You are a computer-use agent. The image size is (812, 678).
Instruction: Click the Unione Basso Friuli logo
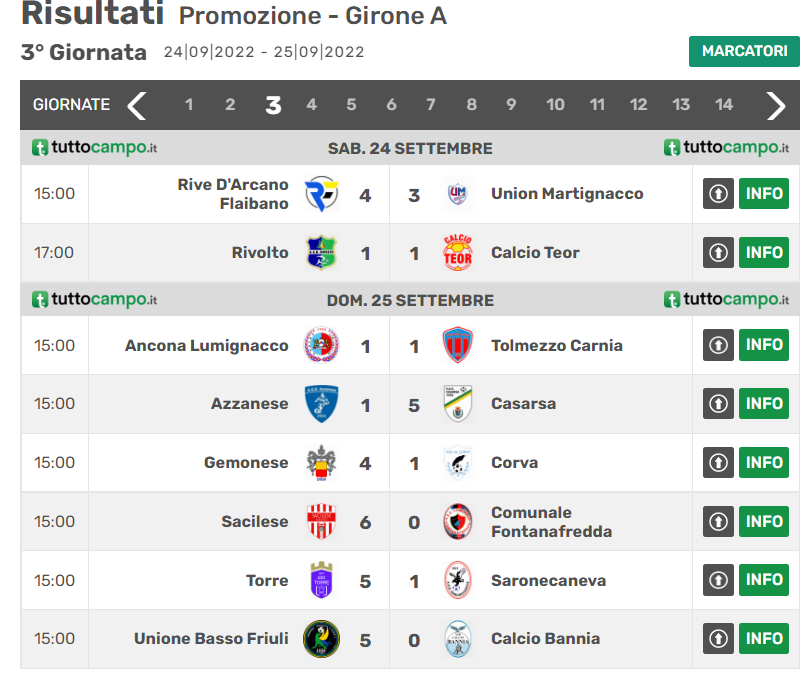pos(321,639)
